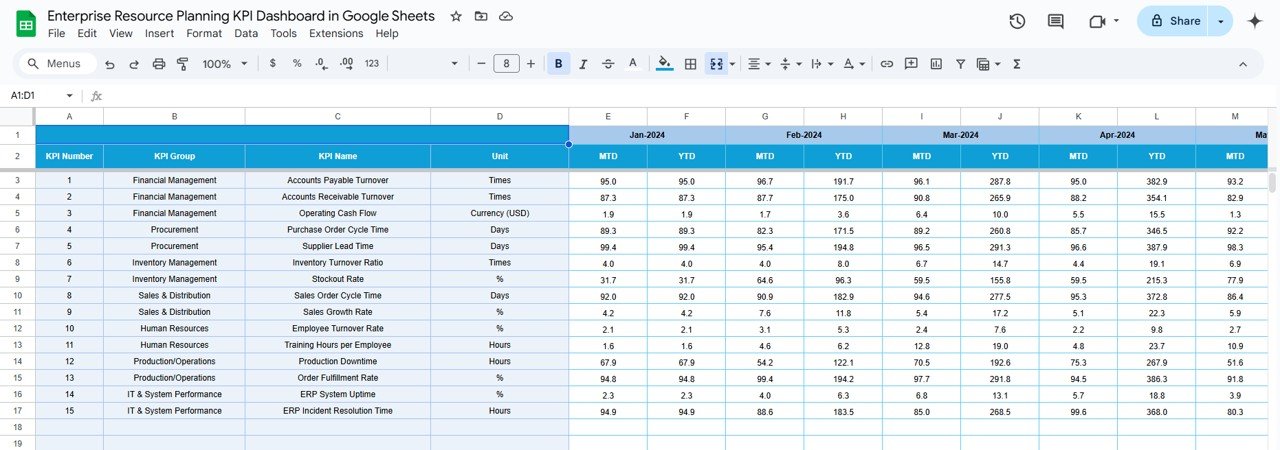Open text wrapping dropdown
Viewport: 1280px width, 450px height.
tap(821, 63)
